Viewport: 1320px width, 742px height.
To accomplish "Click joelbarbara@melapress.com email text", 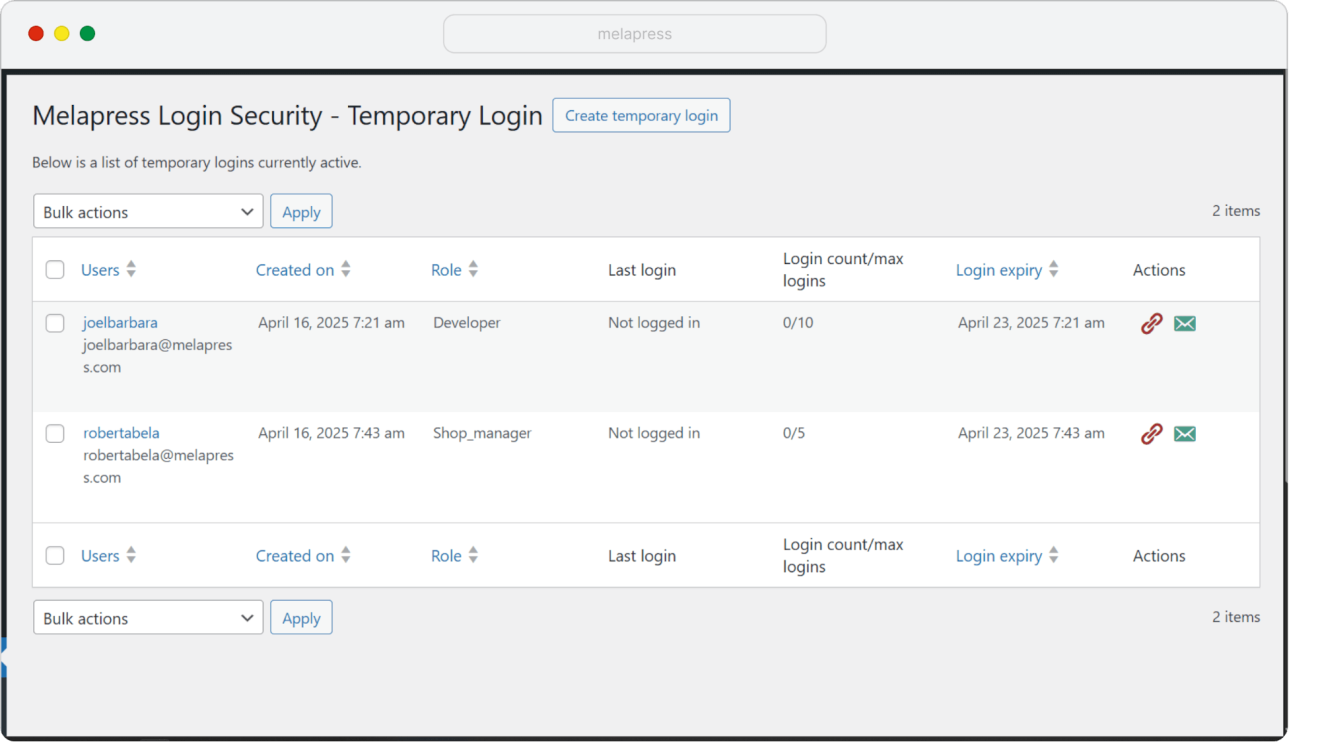I will tap(158, 355).
